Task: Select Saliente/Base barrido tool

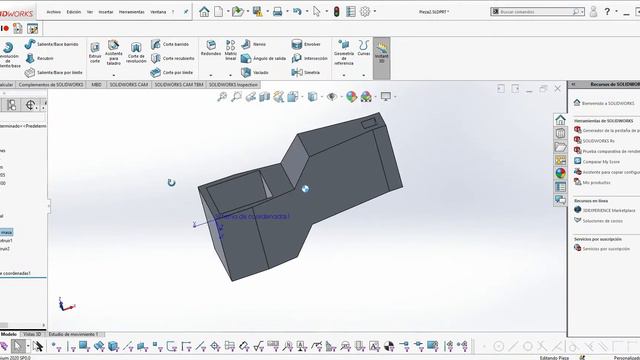Action: (51, 44)
